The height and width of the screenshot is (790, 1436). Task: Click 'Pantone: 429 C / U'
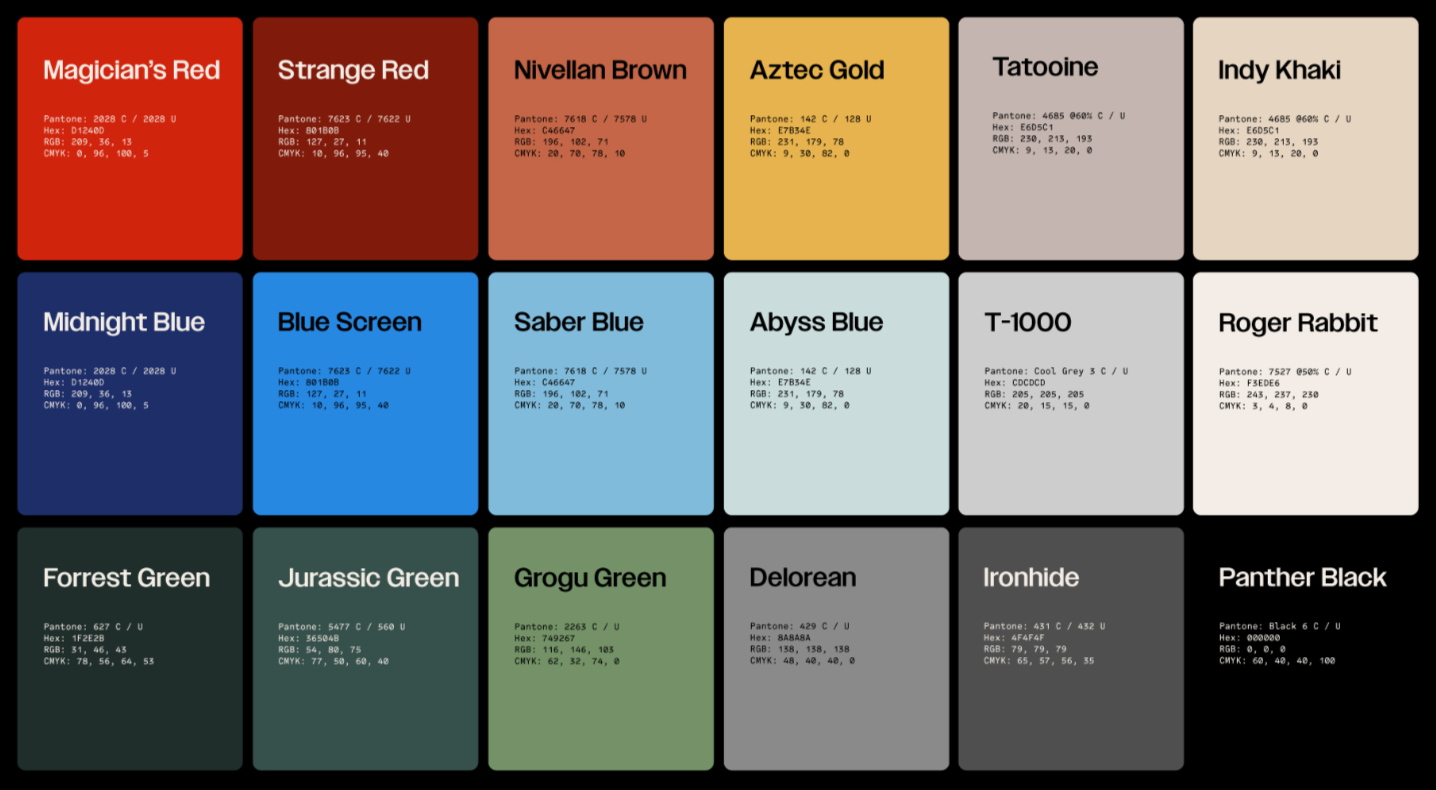click(x=800, y=627)
